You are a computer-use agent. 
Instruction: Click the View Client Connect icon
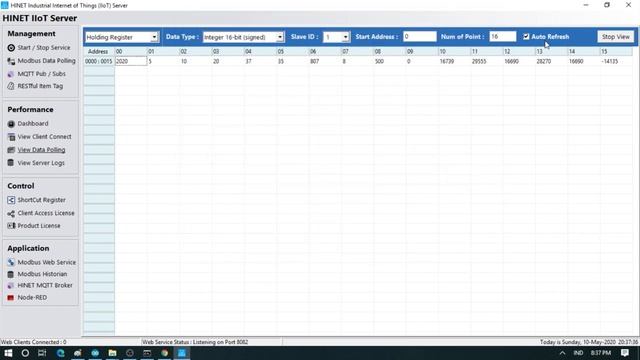click(11, 137)
